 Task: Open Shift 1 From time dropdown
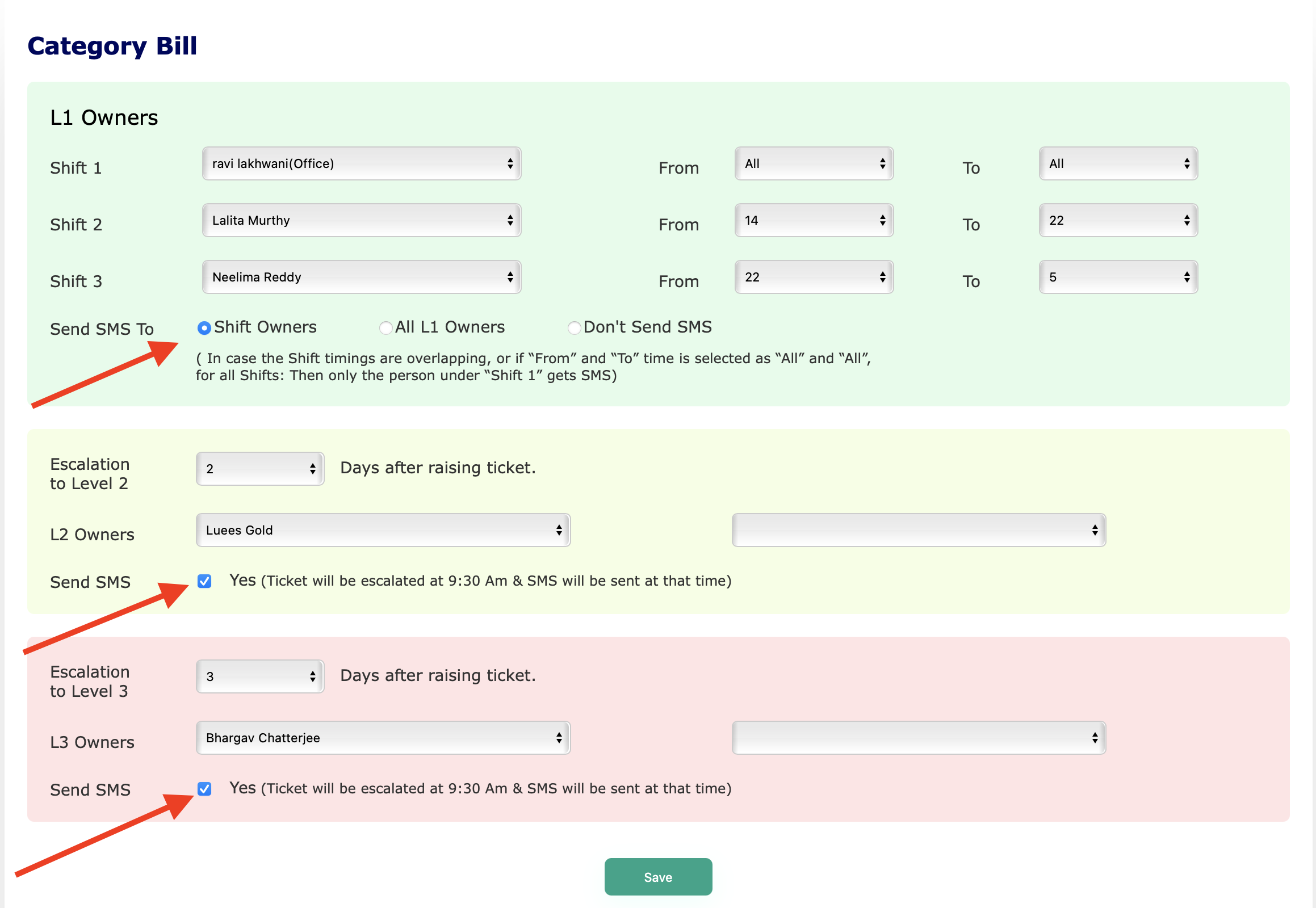pos(814,164)
